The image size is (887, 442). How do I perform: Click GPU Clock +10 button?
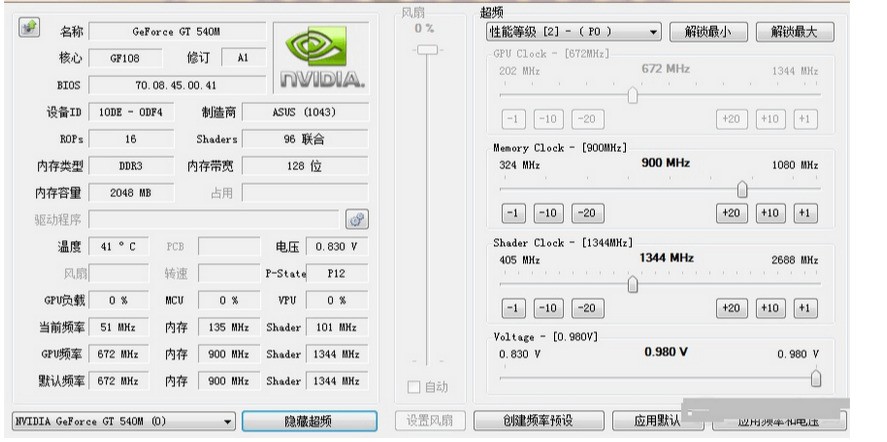coord(769,119)
